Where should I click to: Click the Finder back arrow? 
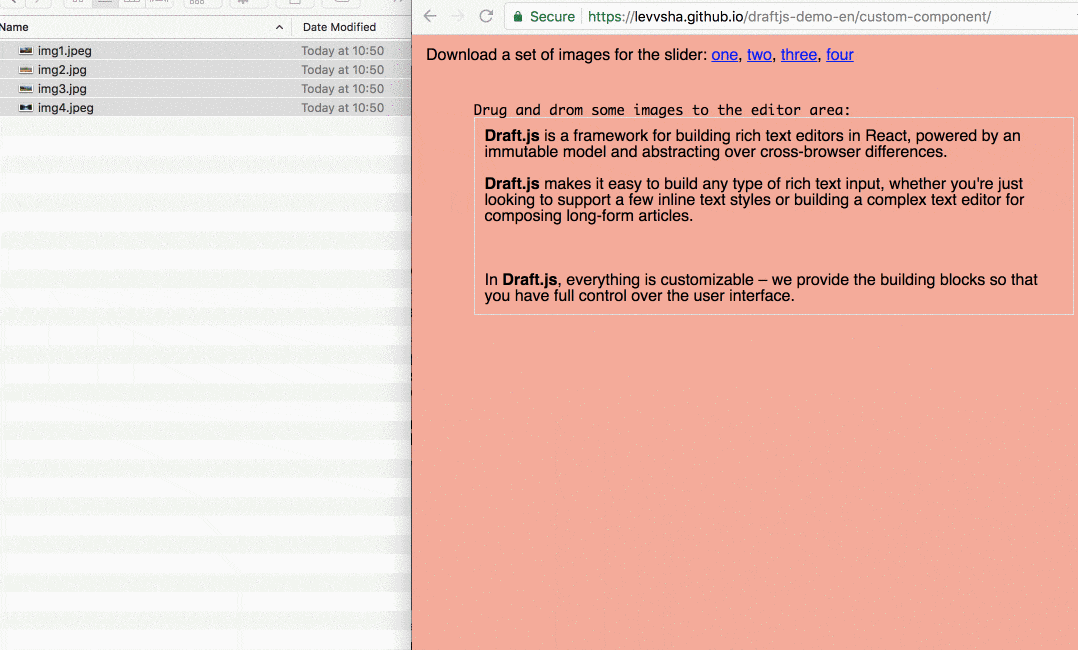(14, 3)
